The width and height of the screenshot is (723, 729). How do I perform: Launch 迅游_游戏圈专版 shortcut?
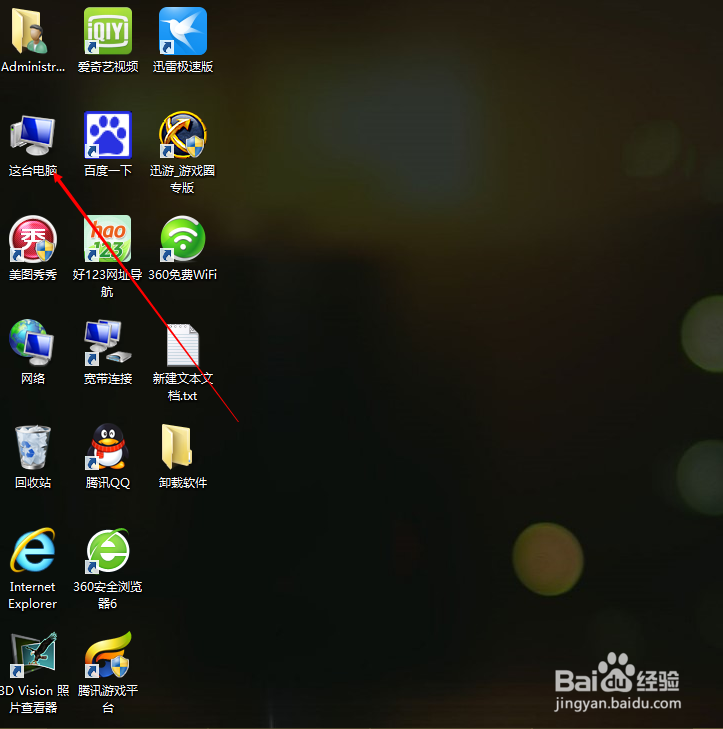pos(183,135)
